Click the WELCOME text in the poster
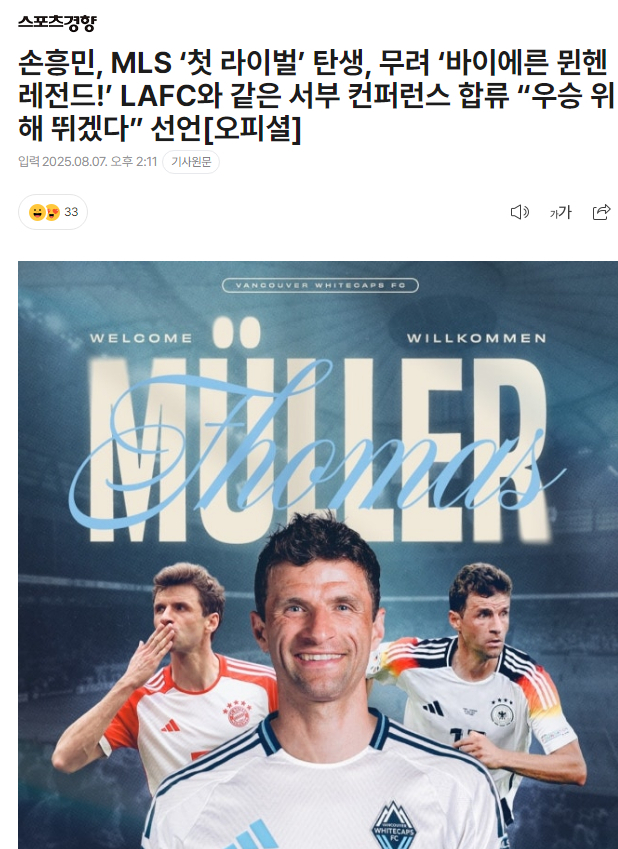Viewport: 618px width, 849px height. 141,338
